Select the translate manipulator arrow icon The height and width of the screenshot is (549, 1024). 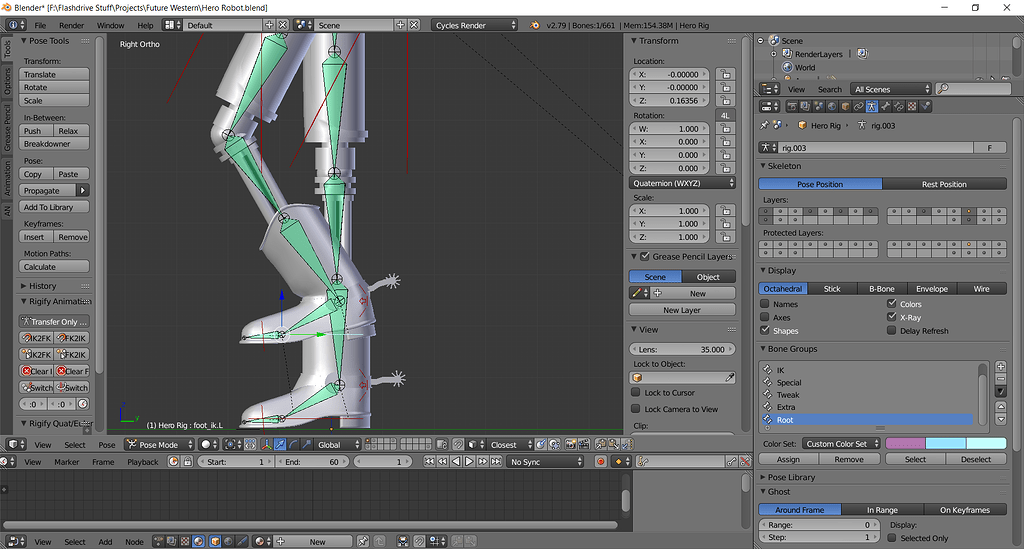point(280,445)
